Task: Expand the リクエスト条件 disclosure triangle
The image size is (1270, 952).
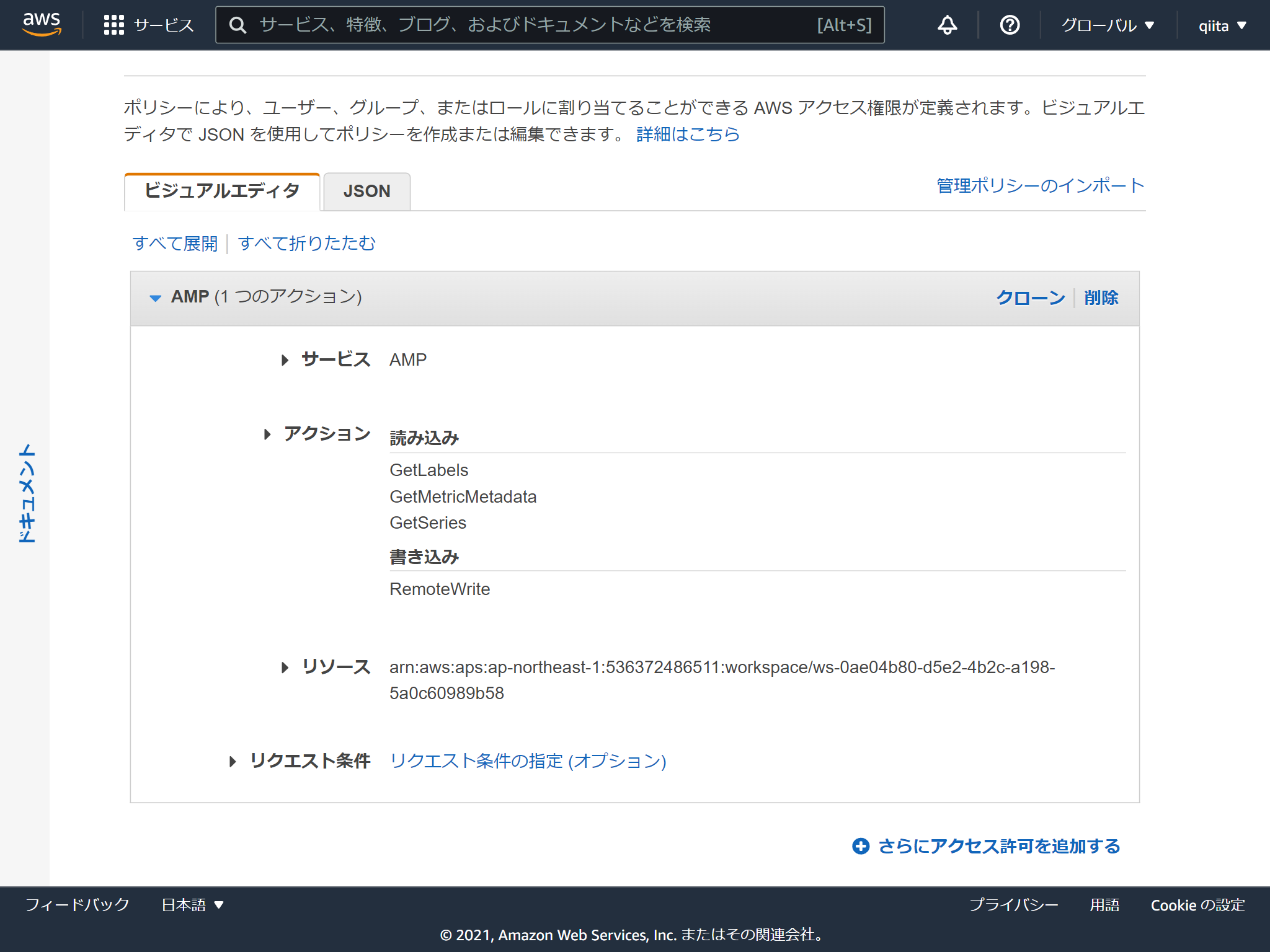Action: 233,762
